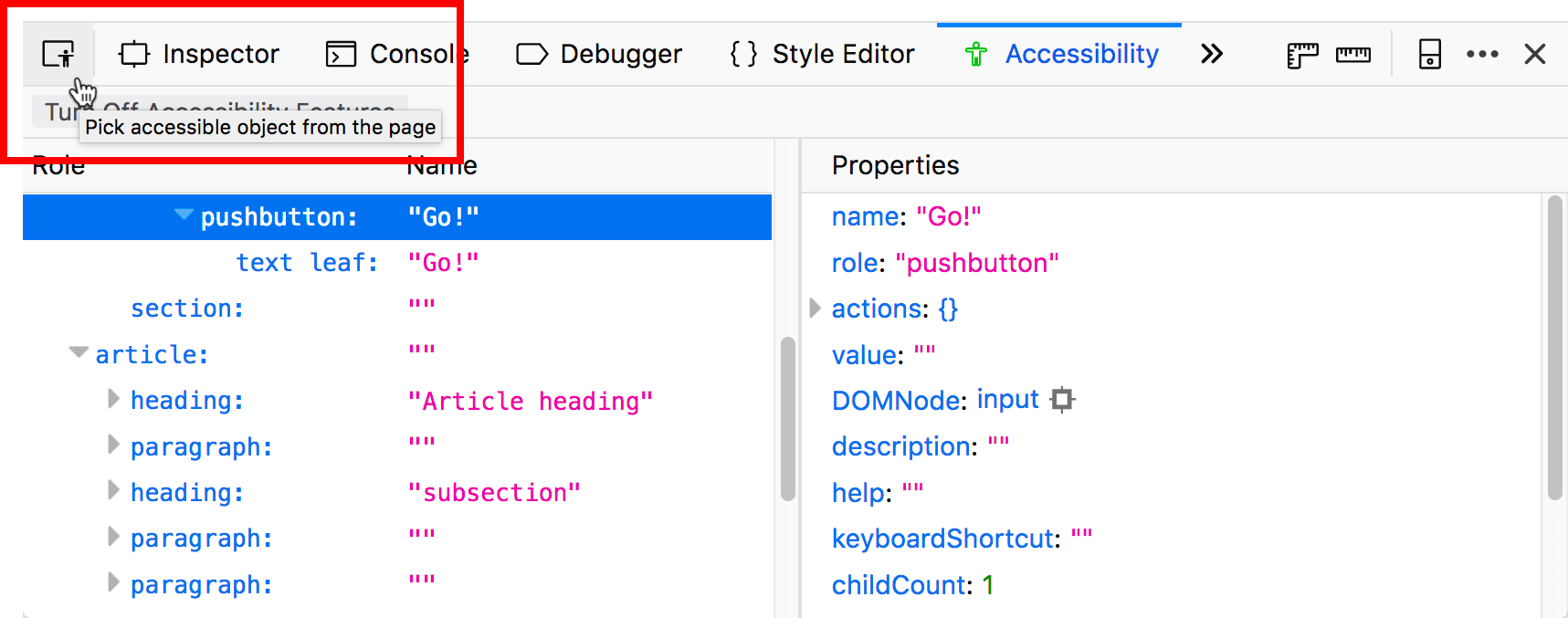Select the Accessibility tab
1568x618 pixels.
pos(1061,55)
